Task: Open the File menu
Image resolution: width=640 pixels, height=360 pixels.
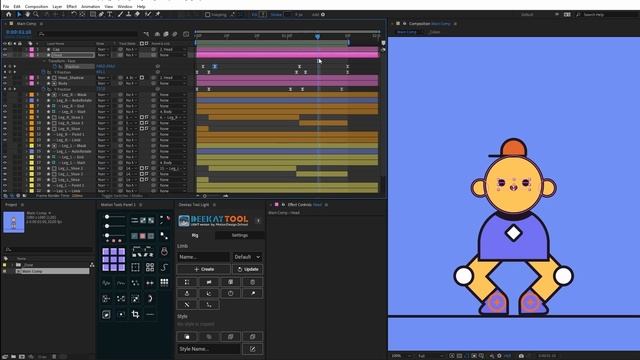Action: [6, 7]
